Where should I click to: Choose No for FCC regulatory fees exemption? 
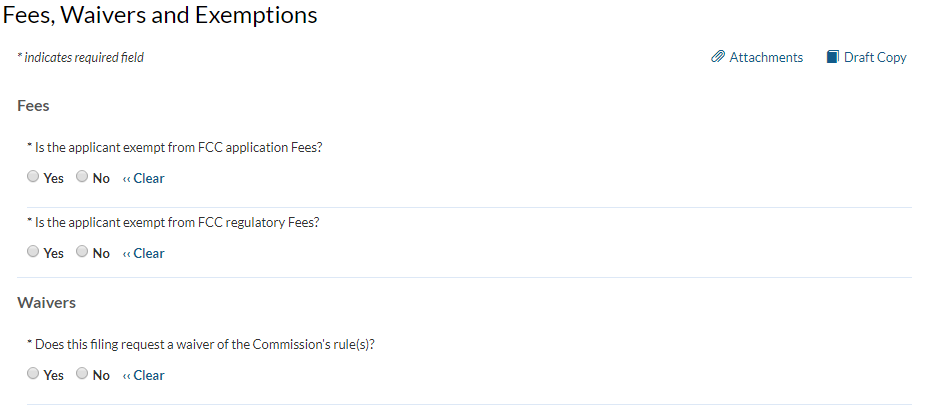(82, 252)
